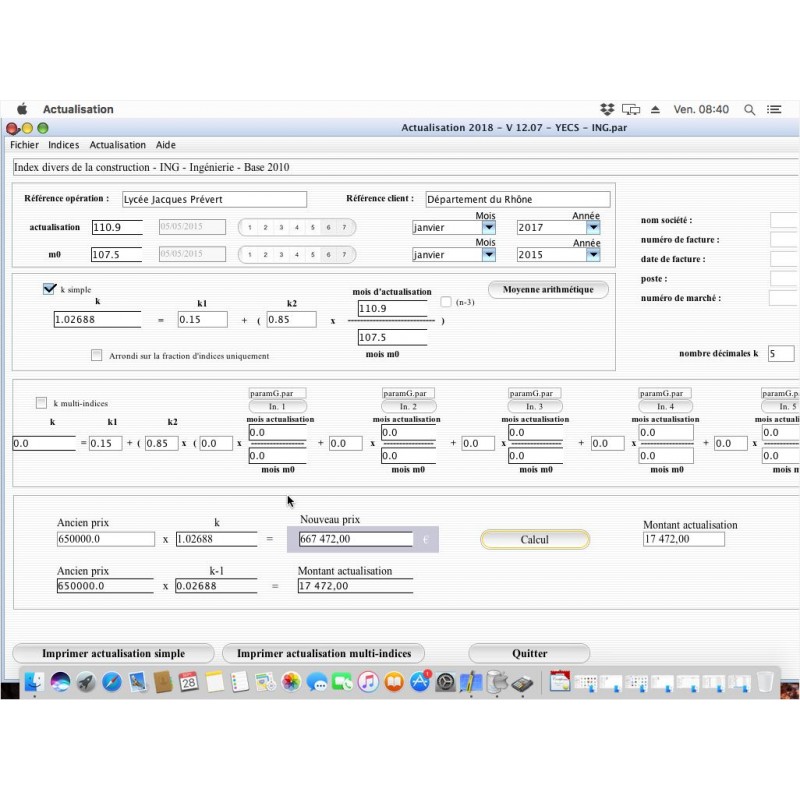Screen dimensions: 800x800
Task: Open Launchpad rocket in dock
Action: click(86, 682)
